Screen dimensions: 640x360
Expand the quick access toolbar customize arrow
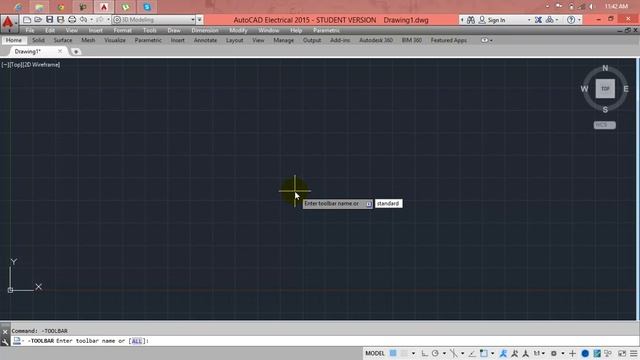coord(200,20)
